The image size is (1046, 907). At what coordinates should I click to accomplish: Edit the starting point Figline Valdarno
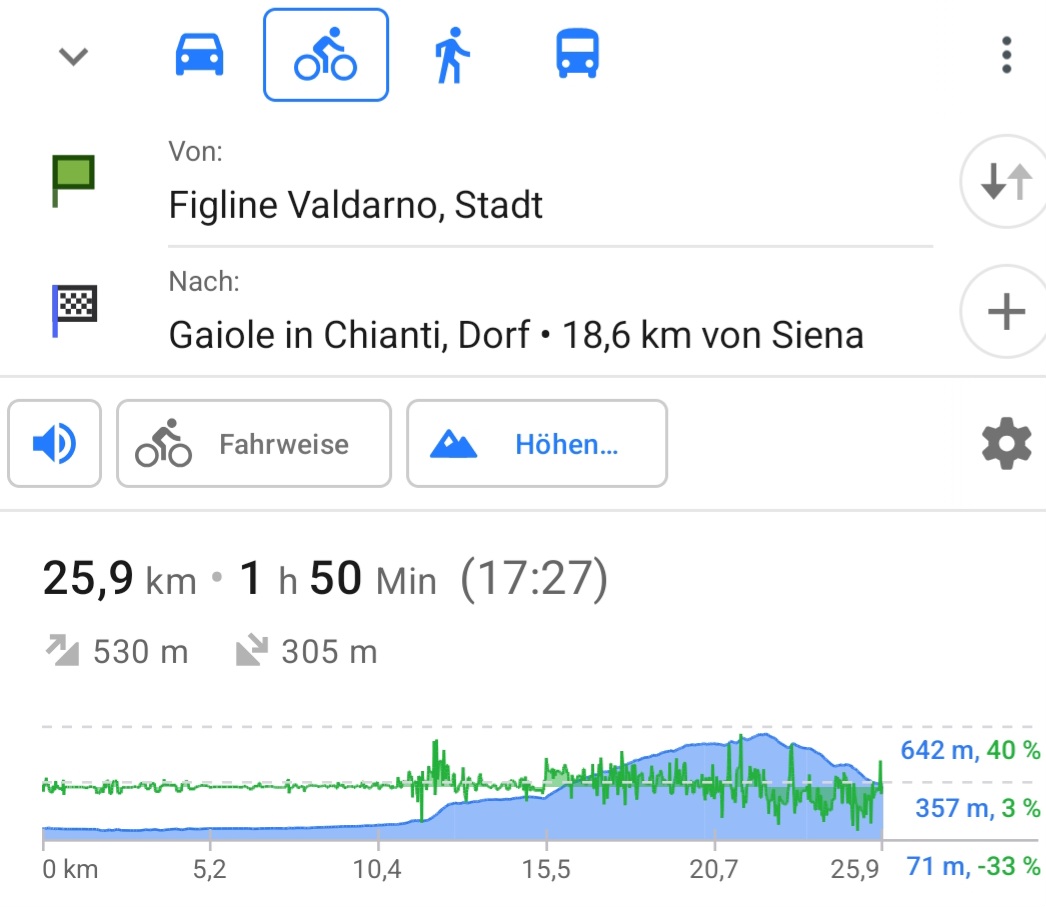[355, 205]
